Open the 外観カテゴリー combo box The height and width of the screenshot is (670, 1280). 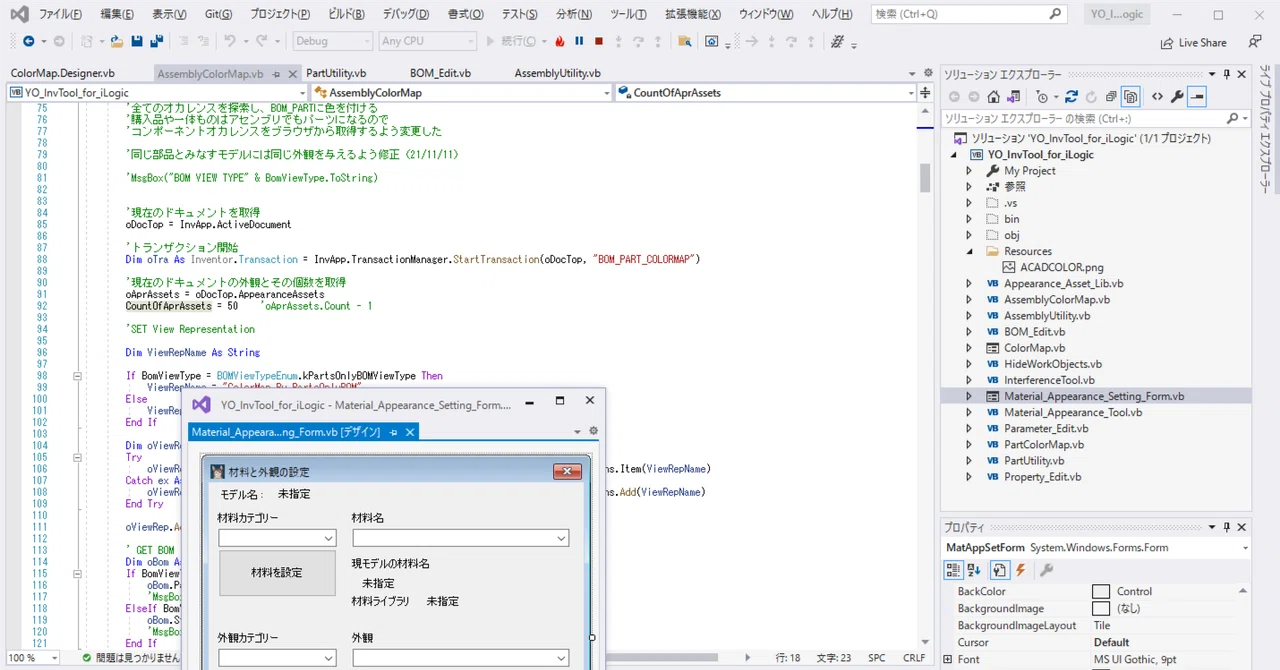(x=277, y=658)
